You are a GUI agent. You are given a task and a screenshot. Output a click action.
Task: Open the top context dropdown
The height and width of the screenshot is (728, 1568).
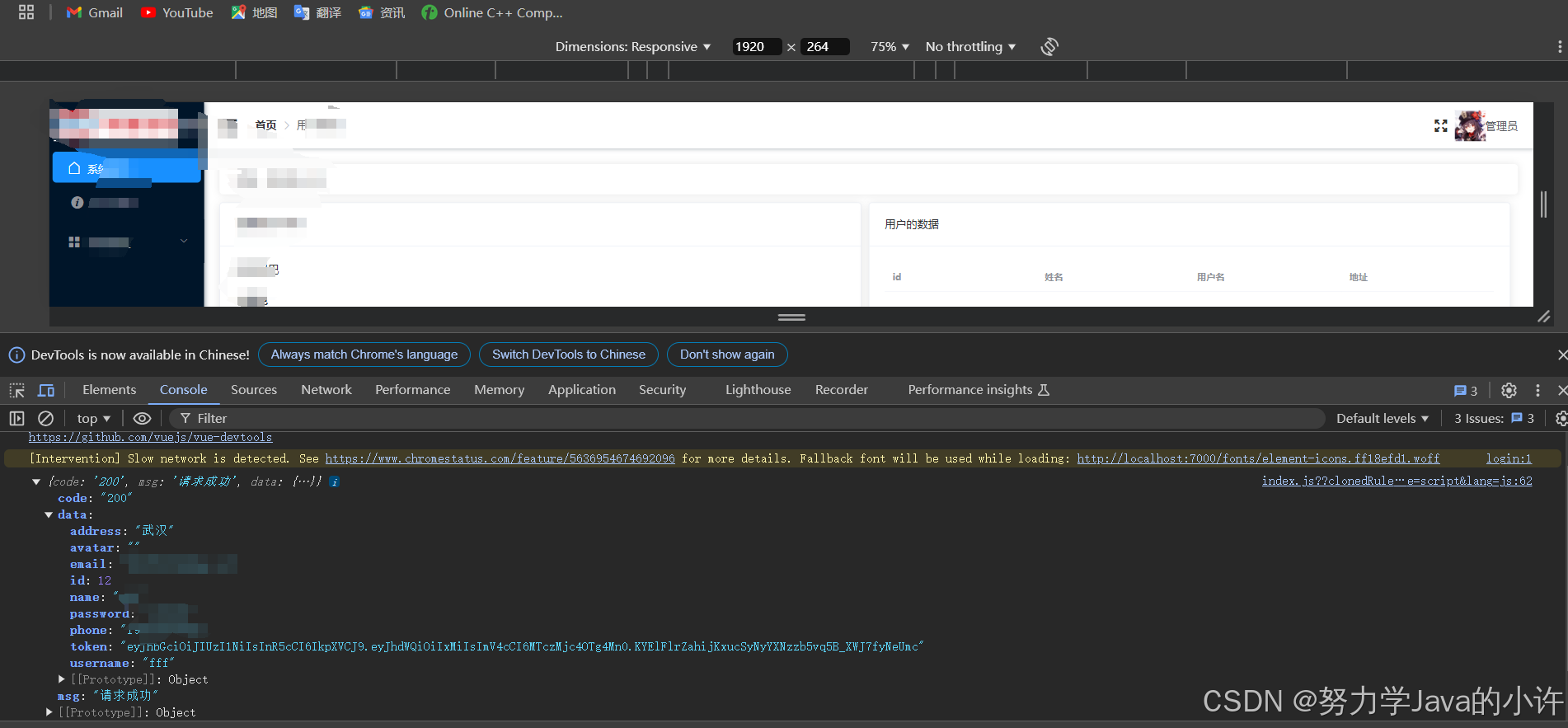click(93, 419)
